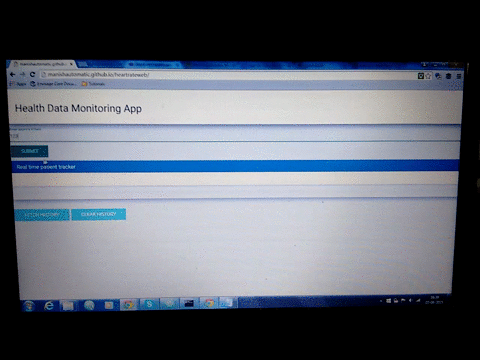This screenshot has width=480, height=360.
Task: Click the Real time patient tracker bar
Action: coord(235,166)
